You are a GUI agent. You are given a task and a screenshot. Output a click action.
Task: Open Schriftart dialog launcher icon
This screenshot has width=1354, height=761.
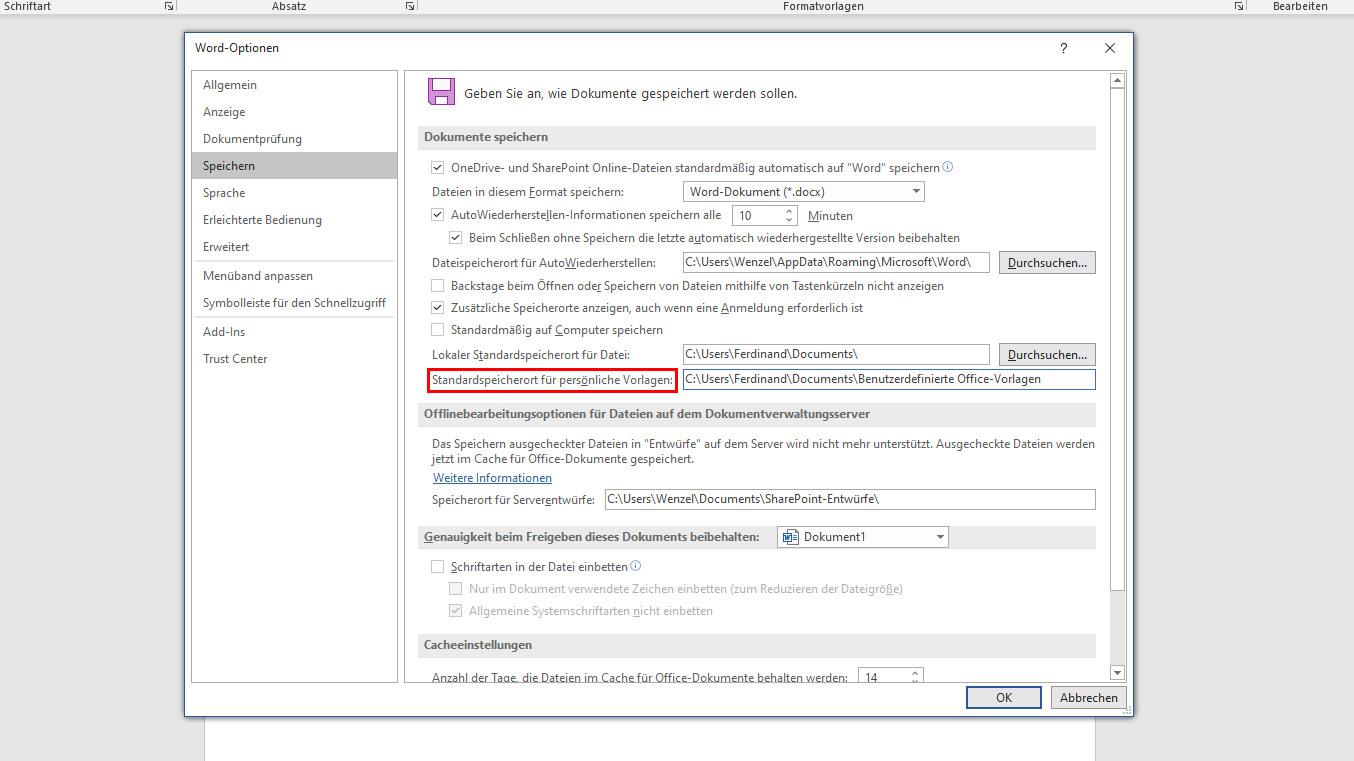tap(168, 6)
